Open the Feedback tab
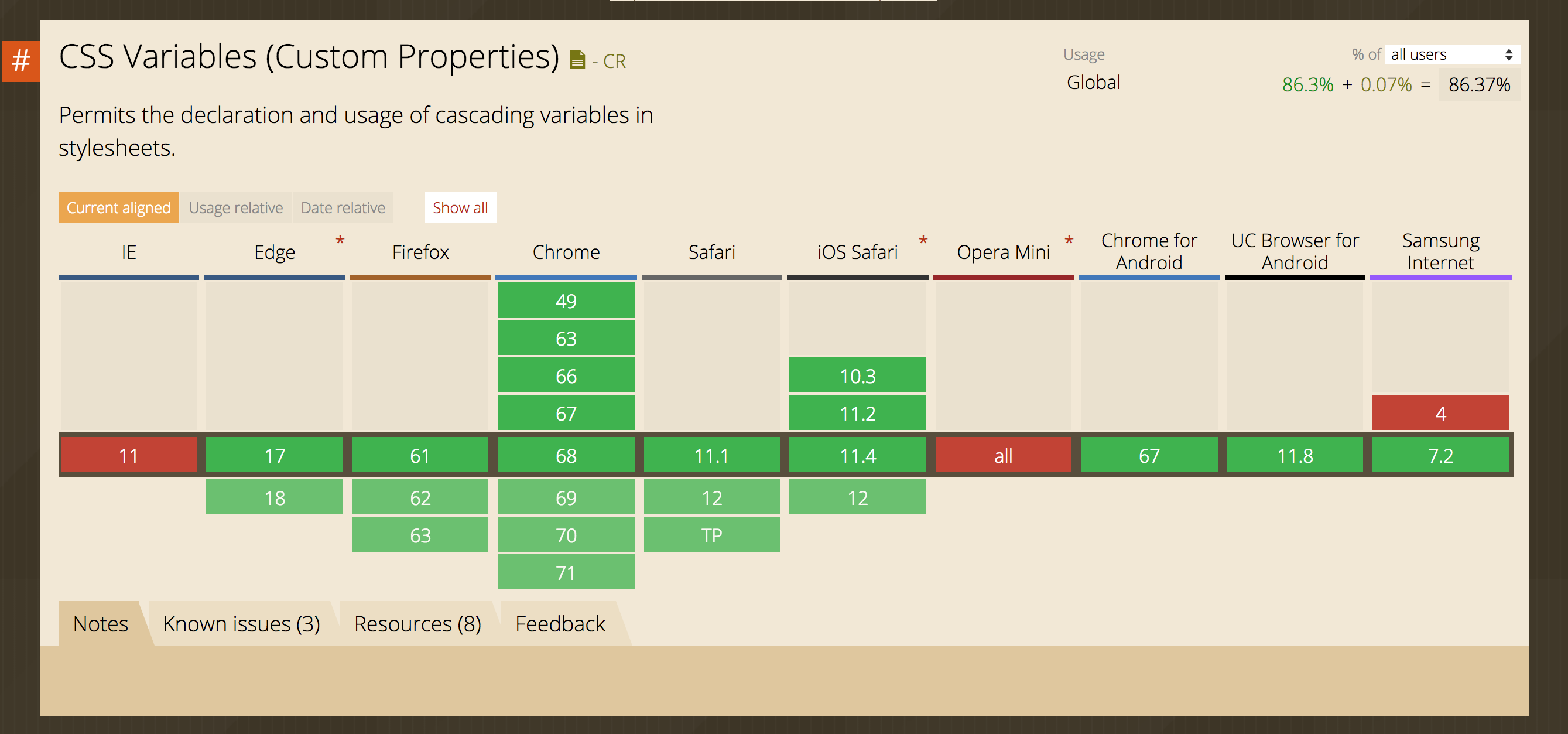The height and width of the screenshot is (734, 1568). coord(560,623)
